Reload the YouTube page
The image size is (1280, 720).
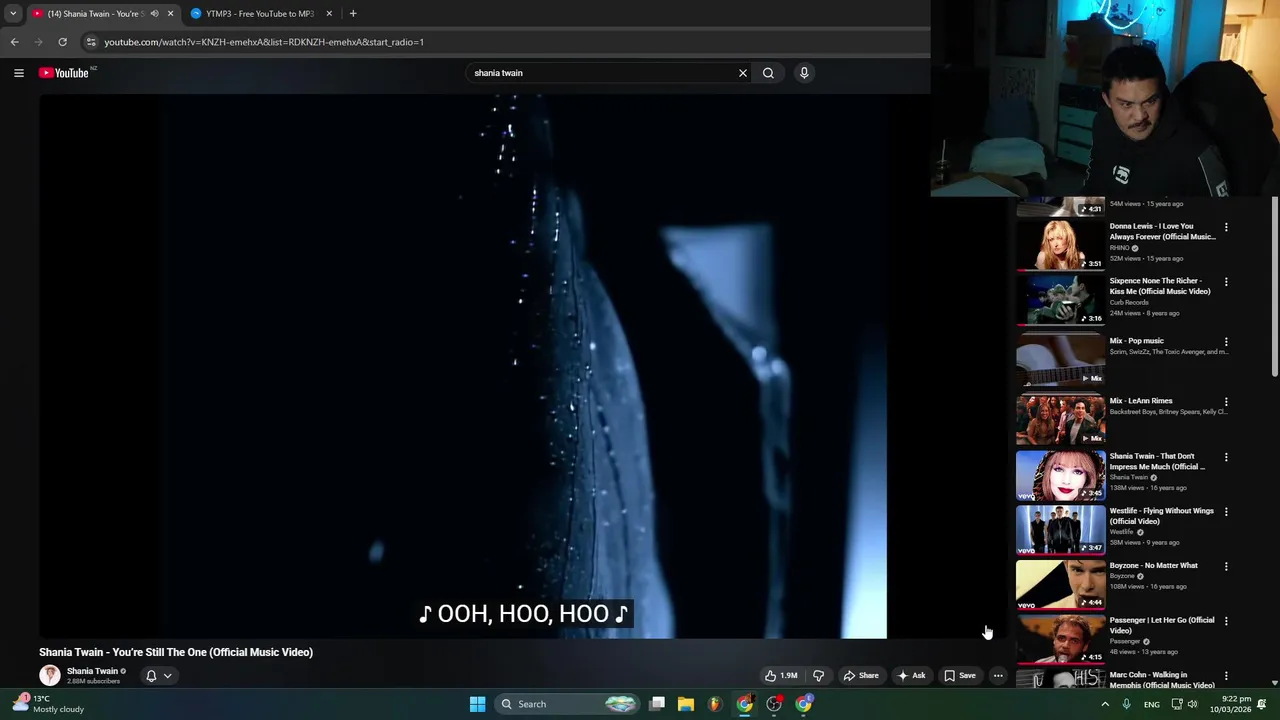click(x=62, y=42)
